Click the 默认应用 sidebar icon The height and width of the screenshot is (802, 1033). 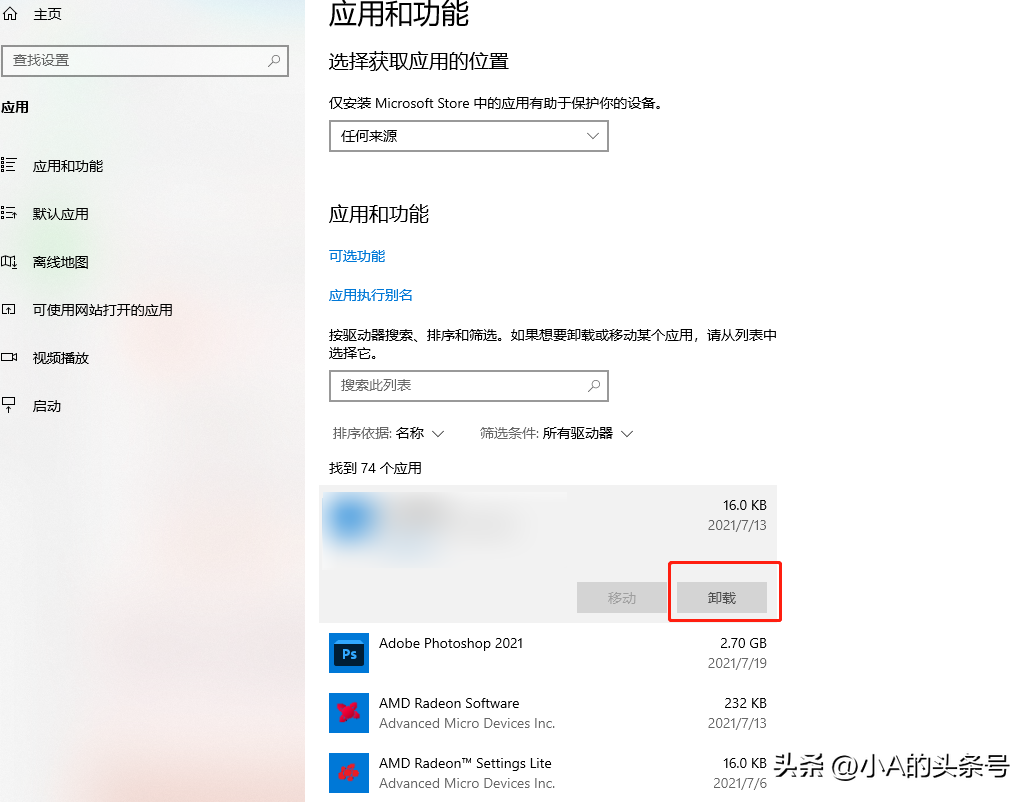9,213
